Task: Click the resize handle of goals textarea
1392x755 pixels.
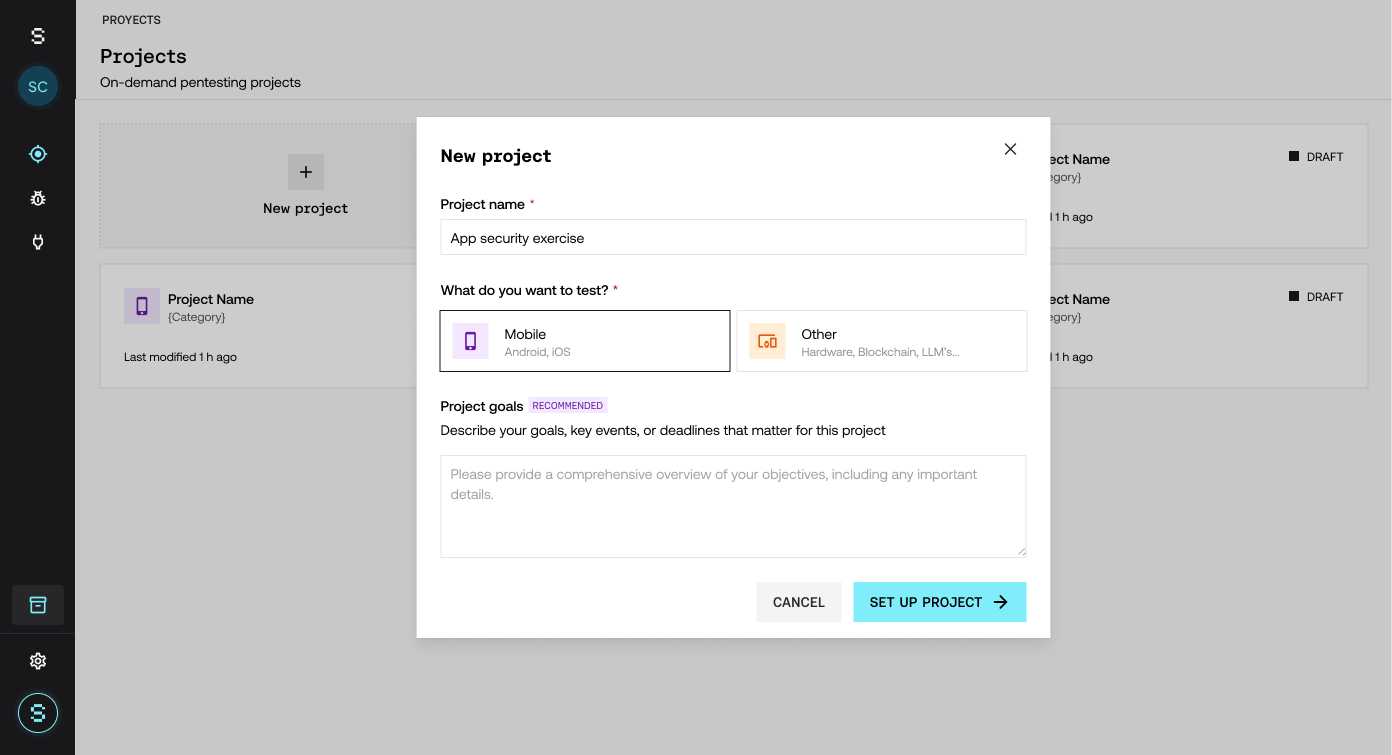Action: 1021,551
